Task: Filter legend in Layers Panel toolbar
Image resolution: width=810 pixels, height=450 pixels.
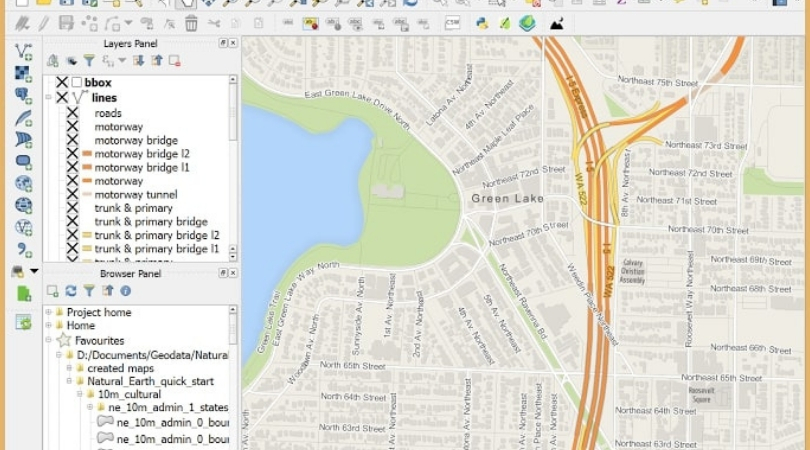Action: coord(89,61)
